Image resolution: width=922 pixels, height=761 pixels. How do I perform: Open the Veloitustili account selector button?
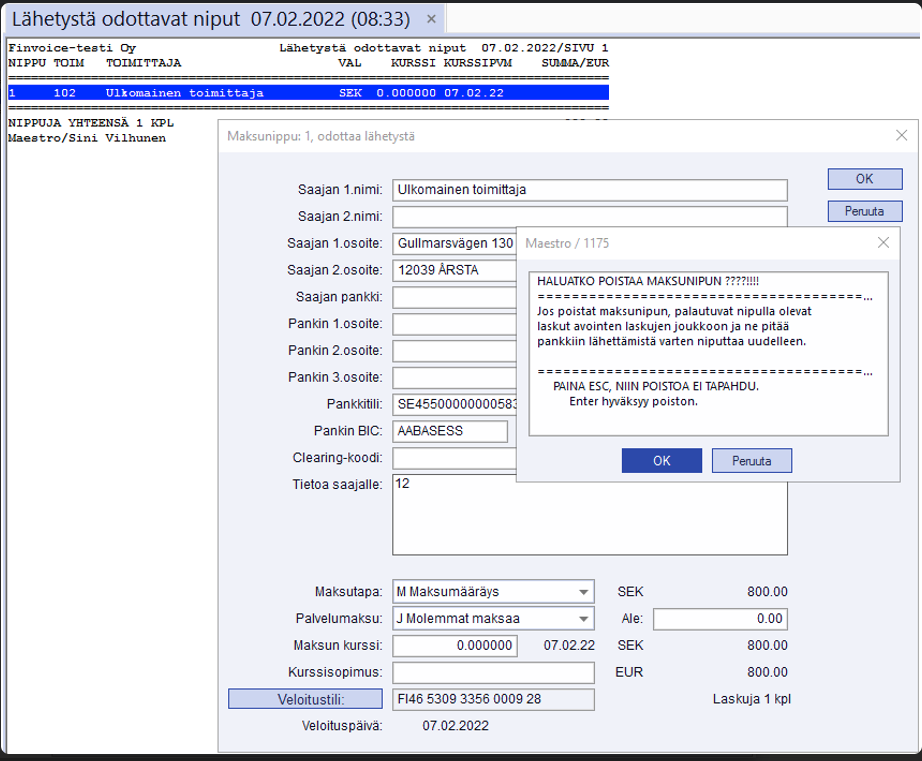tap(305, 699)
